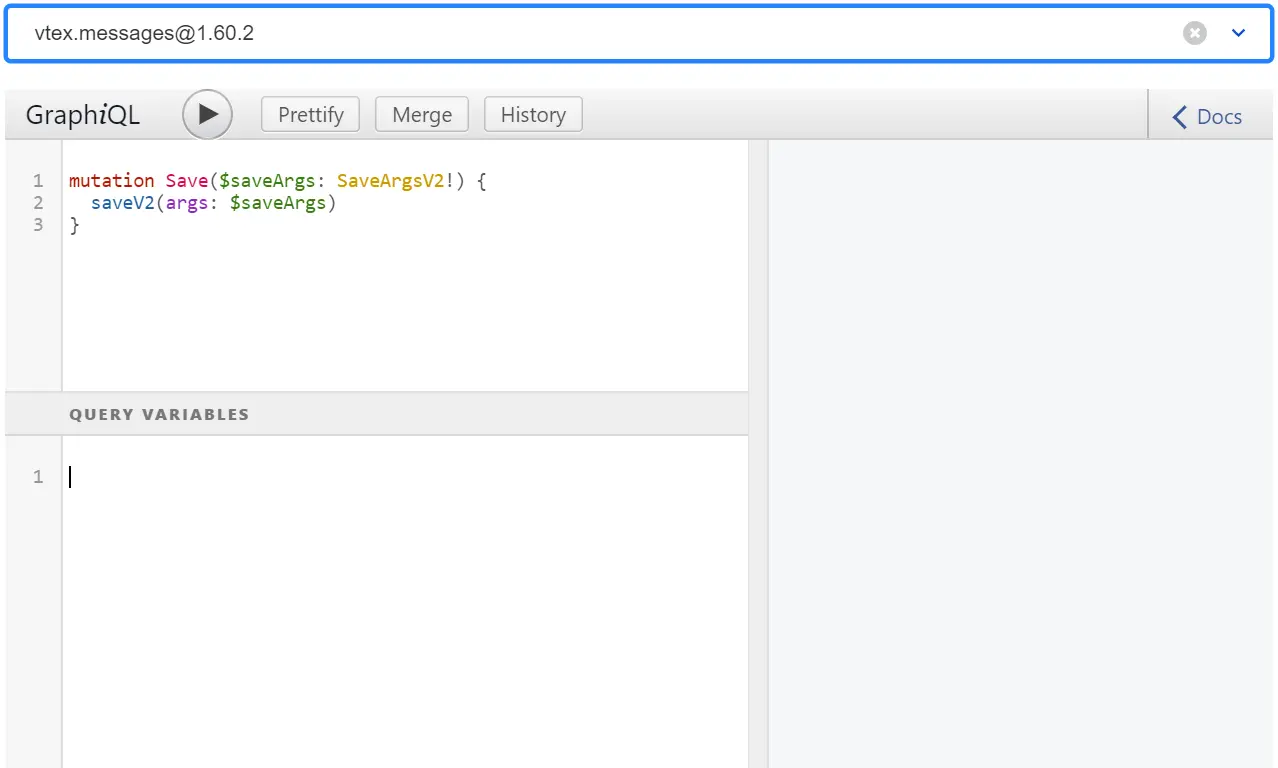
Task: Click the SaveArgsV2 type name
Action: tap(391, 180)
